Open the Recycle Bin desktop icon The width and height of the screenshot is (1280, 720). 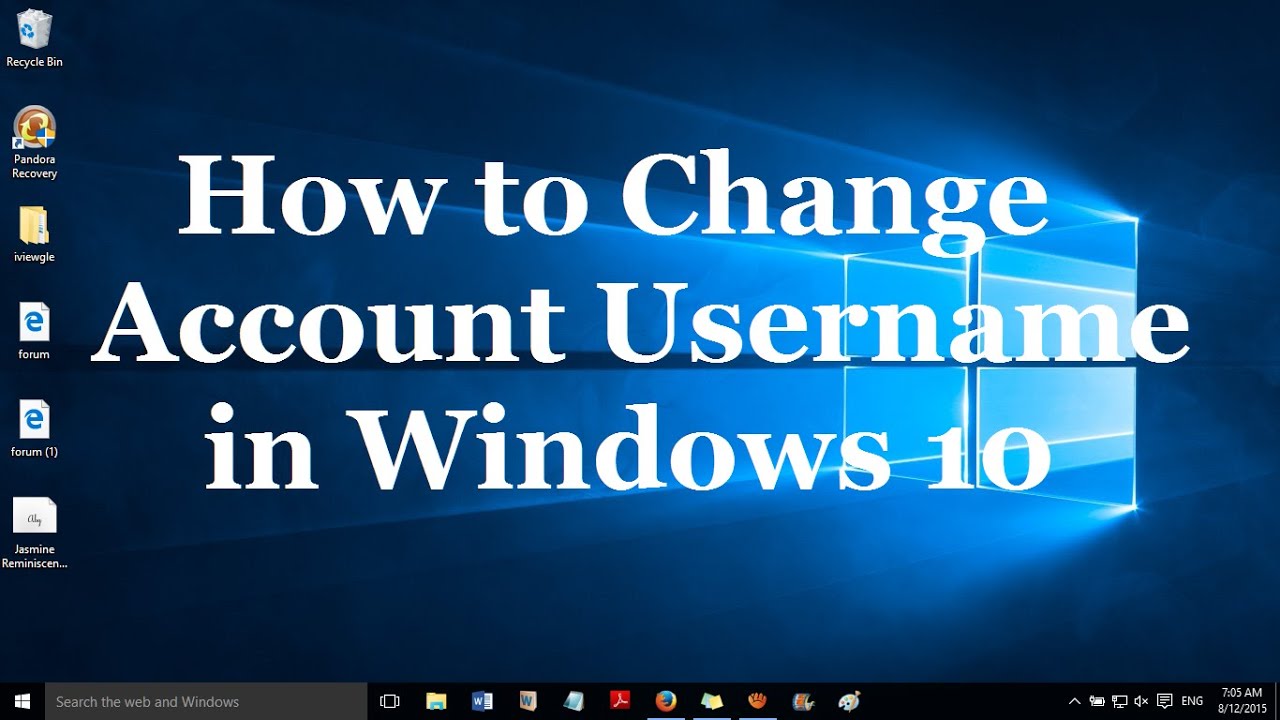[x=34, y=38]
